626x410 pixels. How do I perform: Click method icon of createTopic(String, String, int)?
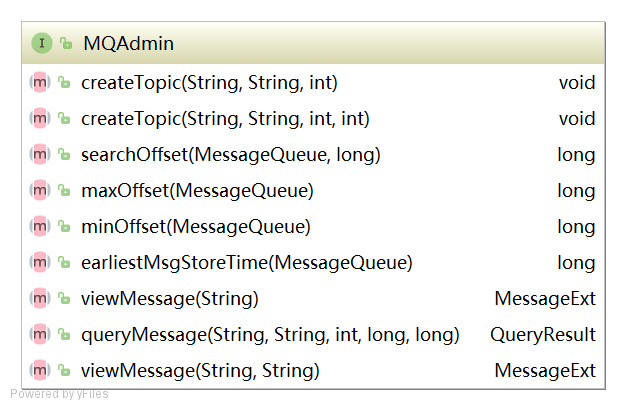[x=40, y=83]
